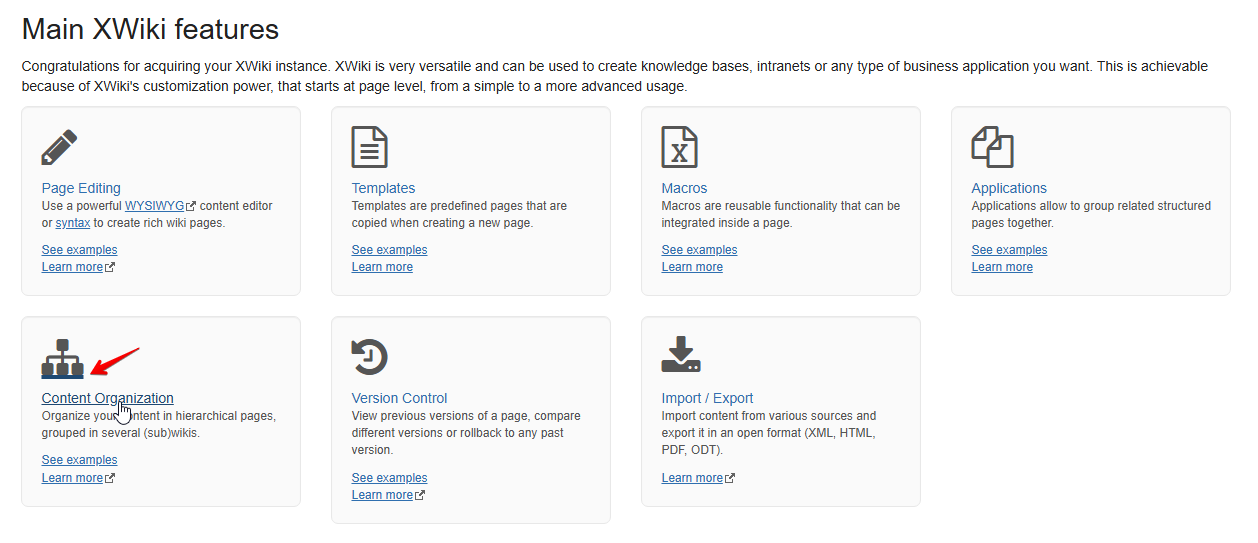Click the Import / Export description text
Image resolution: width=1258 pixels, height=543 pixels.
[769, 433]
